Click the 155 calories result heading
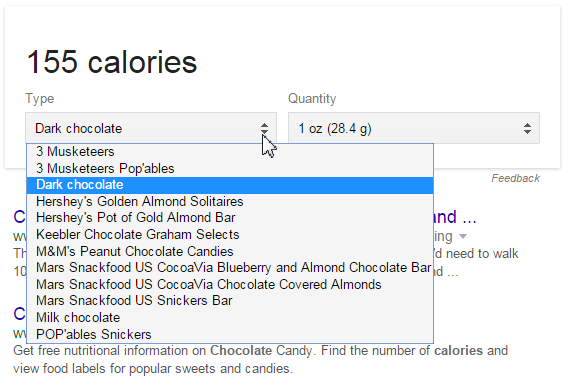The image size is (569, 378). click(112, 62)
